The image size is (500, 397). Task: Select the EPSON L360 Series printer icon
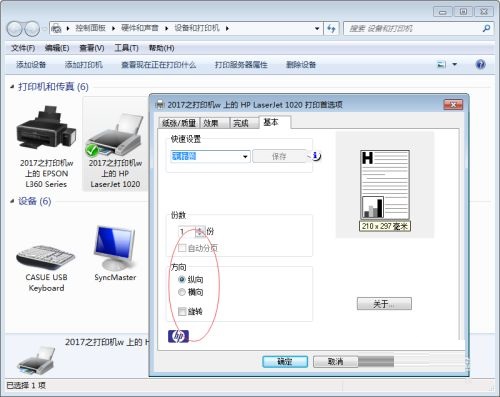point(47,128)
